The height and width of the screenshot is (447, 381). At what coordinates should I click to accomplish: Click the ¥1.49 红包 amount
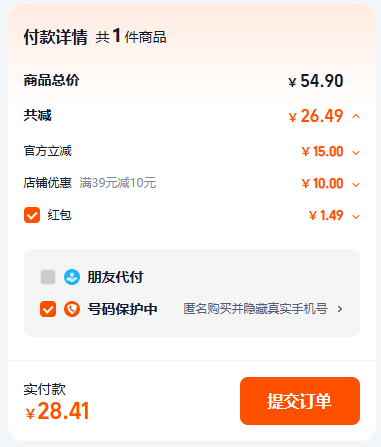[x=326, y=215]
